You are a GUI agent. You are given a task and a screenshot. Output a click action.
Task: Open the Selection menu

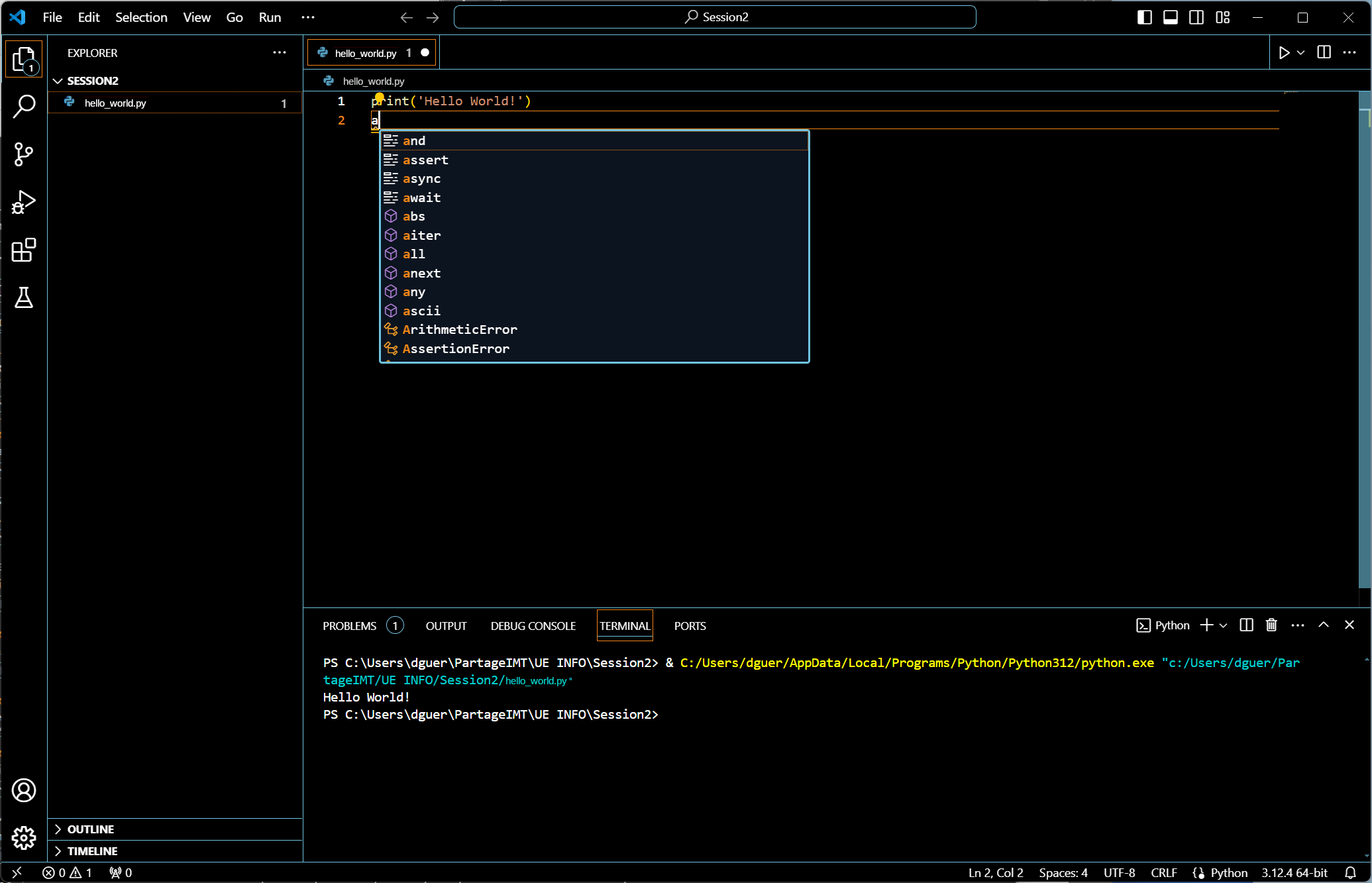coord(141,17)
